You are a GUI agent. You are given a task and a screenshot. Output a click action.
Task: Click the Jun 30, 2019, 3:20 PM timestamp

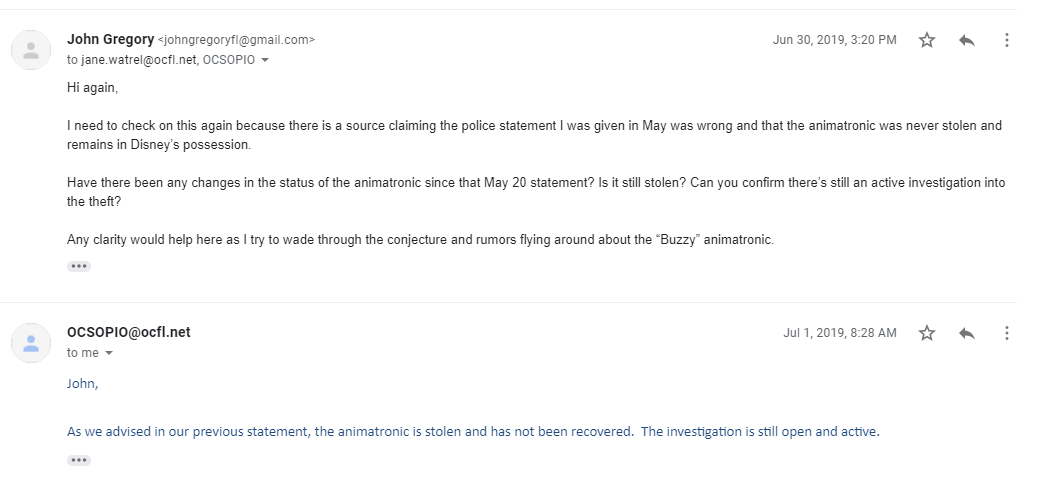pos(835,40)
